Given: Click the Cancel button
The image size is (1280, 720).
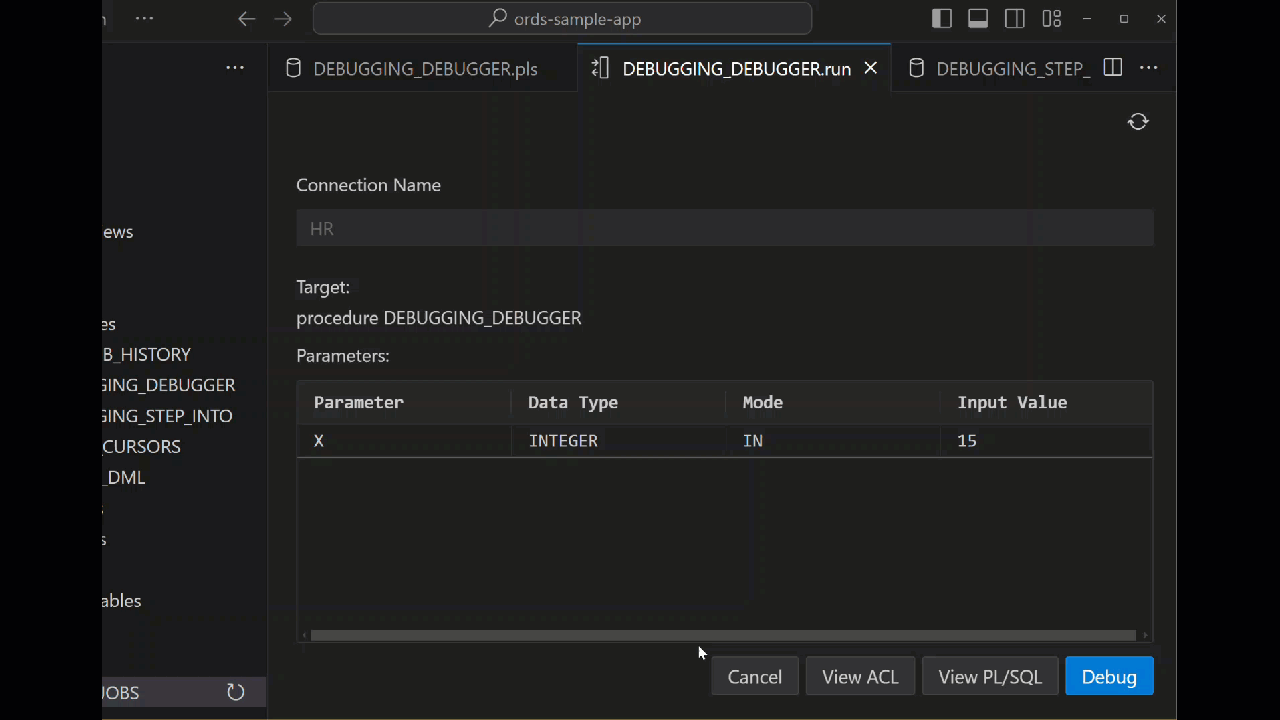Looking at the screenshot, I should click(755, 677).
